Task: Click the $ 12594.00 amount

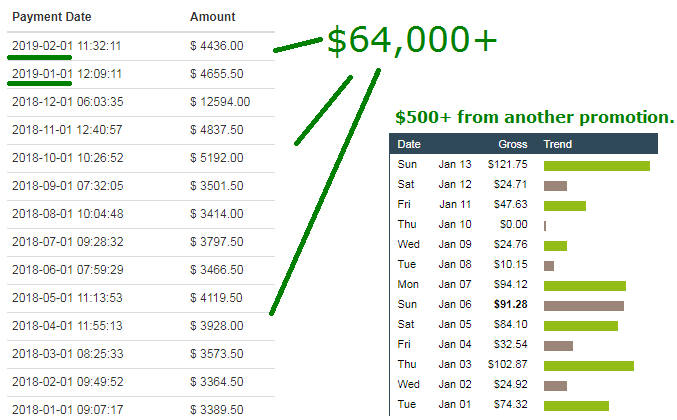Action: 220,102
